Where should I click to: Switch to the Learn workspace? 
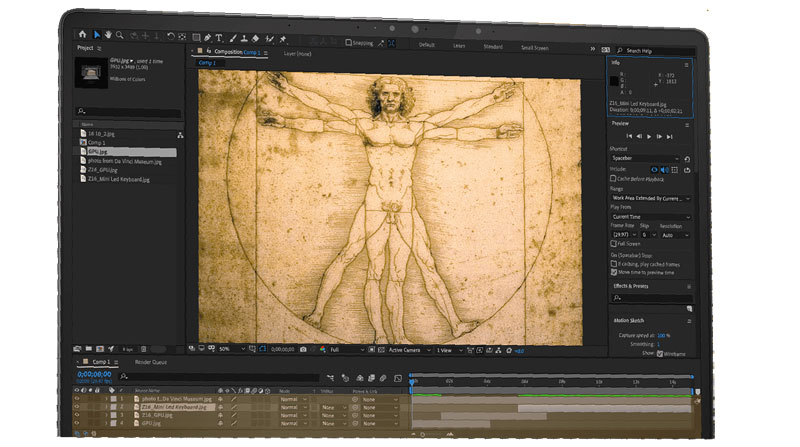click(459, 46)
